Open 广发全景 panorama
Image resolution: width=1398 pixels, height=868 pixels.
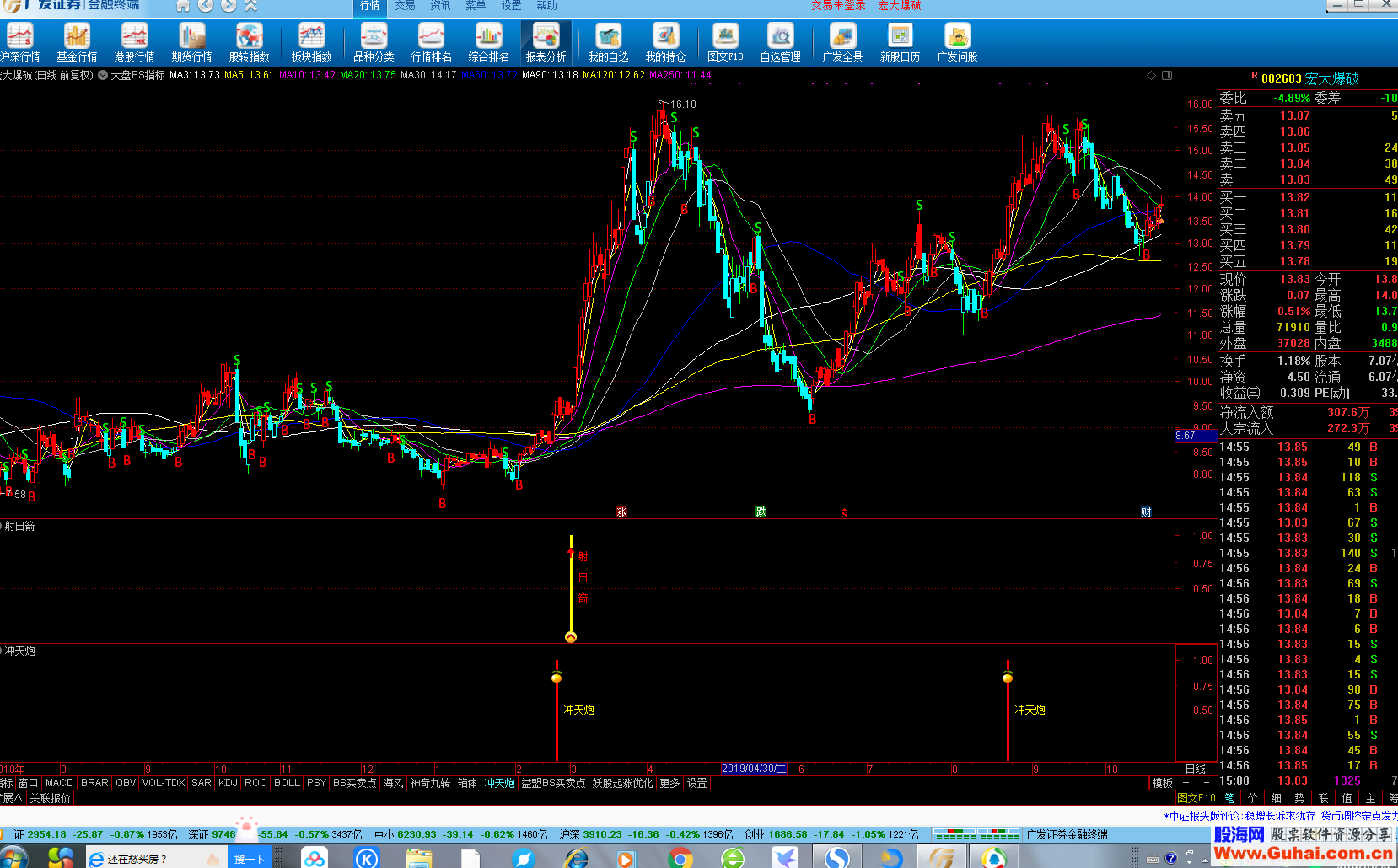click(x=842, y=43)
